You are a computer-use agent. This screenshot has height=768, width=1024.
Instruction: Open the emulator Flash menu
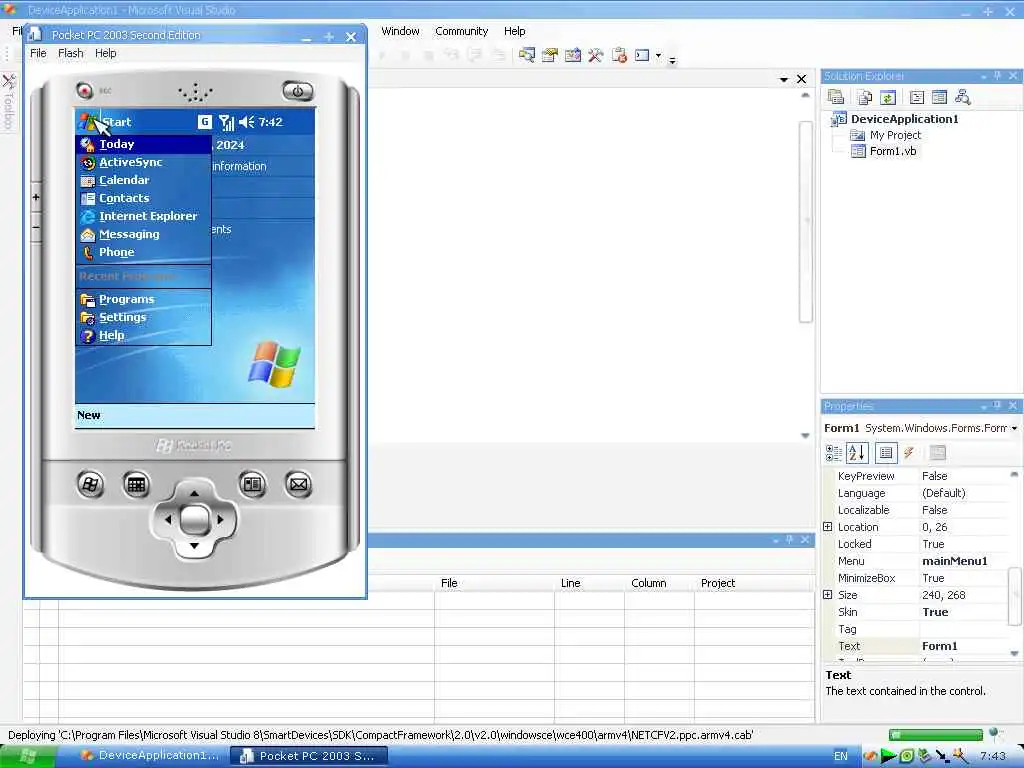71,53
